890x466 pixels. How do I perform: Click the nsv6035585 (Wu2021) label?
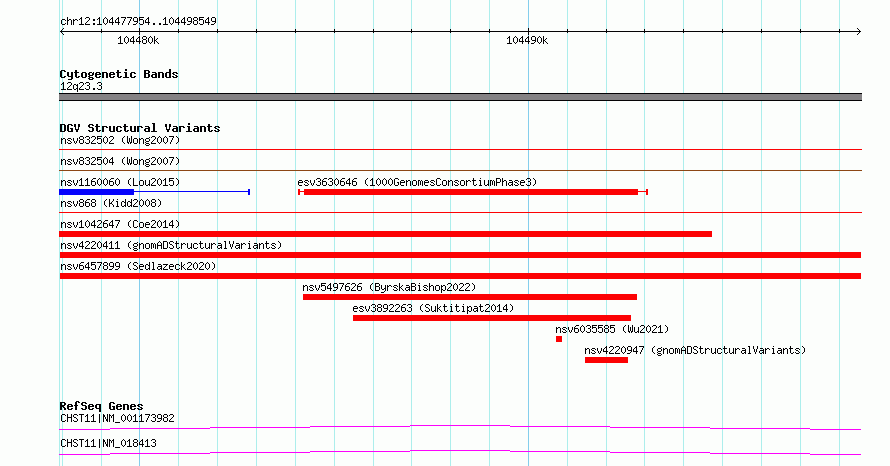612,329
